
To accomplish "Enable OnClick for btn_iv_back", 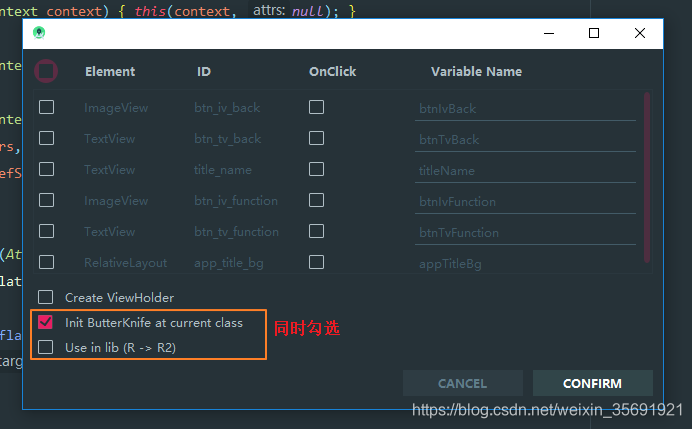I will [316, 107].
